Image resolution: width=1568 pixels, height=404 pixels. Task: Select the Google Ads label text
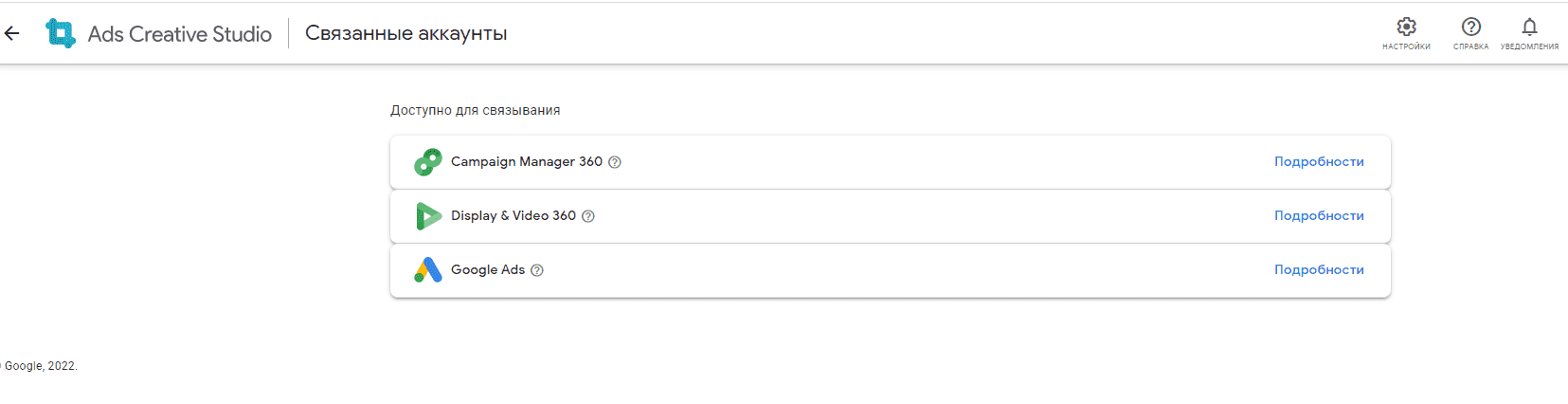point(488,270)
